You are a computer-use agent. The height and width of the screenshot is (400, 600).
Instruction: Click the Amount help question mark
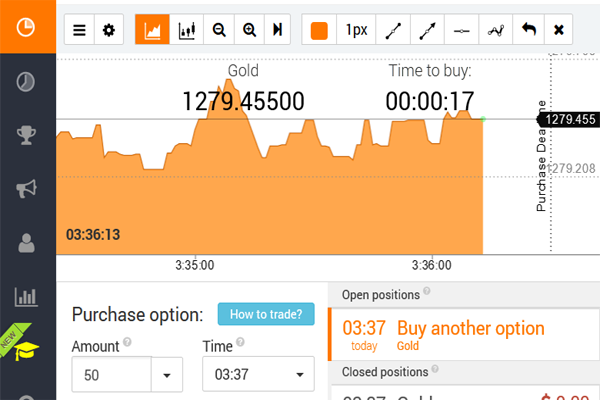pyautogui.click(x=127, y=341)
